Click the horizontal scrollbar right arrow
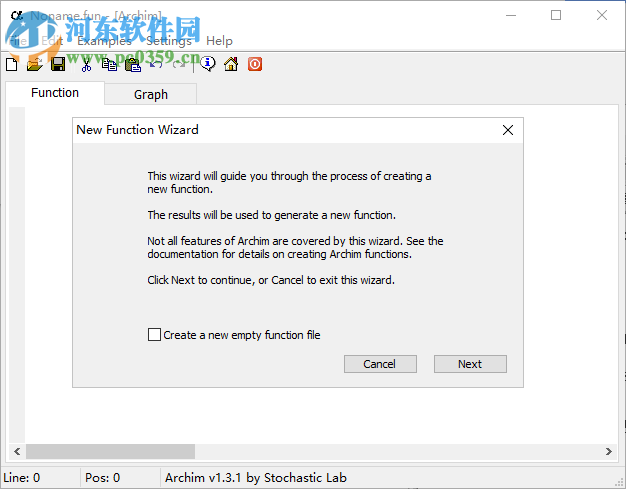Screen dimensions: 626x489 click(x=609, y=451)
